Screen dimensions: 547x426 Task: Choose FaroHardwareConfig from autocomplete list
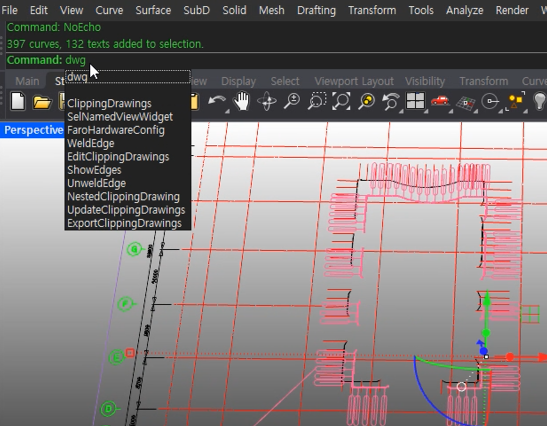coord(116,130)
